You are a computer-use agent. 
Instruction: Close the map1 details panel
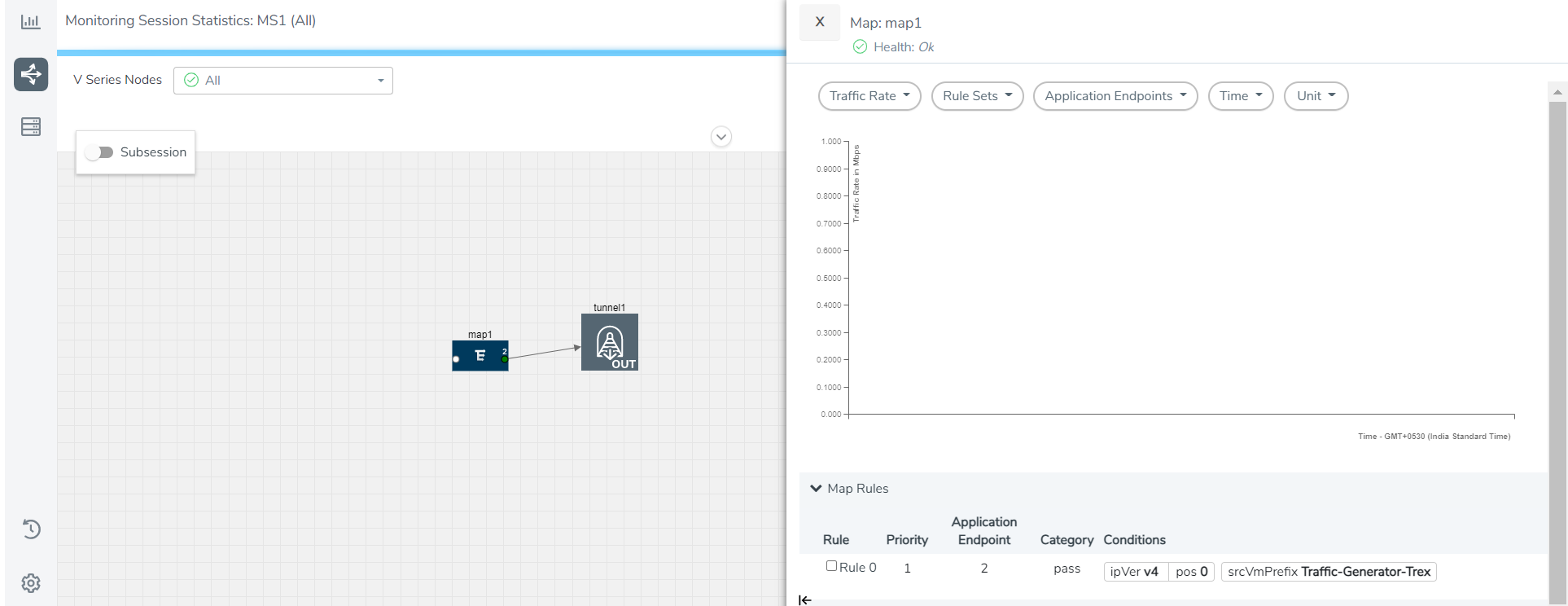click(820, 22)
